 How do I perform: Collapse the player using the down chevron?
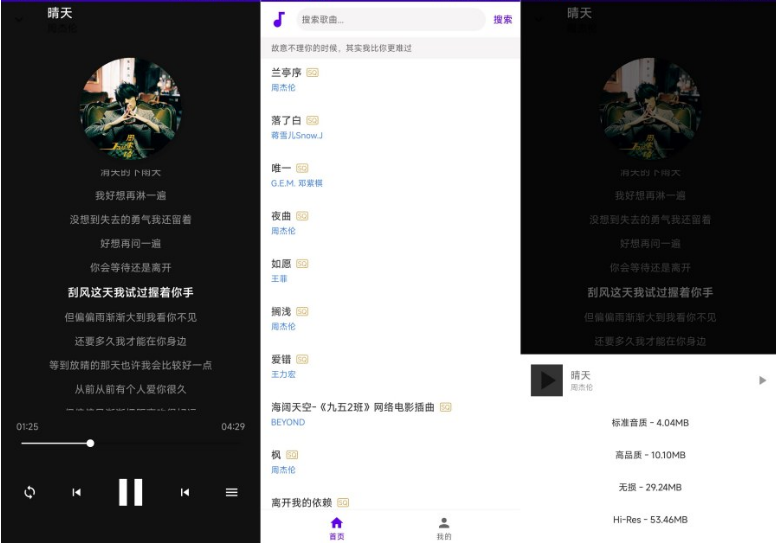click(19, 20)
